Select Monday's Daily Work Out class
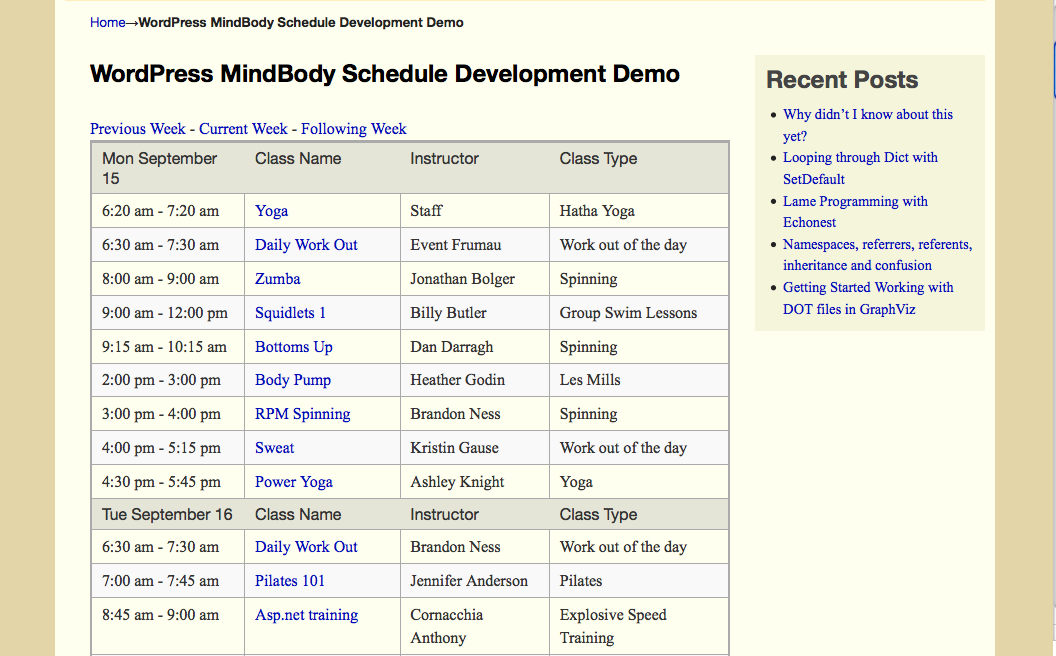 click(306, 245)
